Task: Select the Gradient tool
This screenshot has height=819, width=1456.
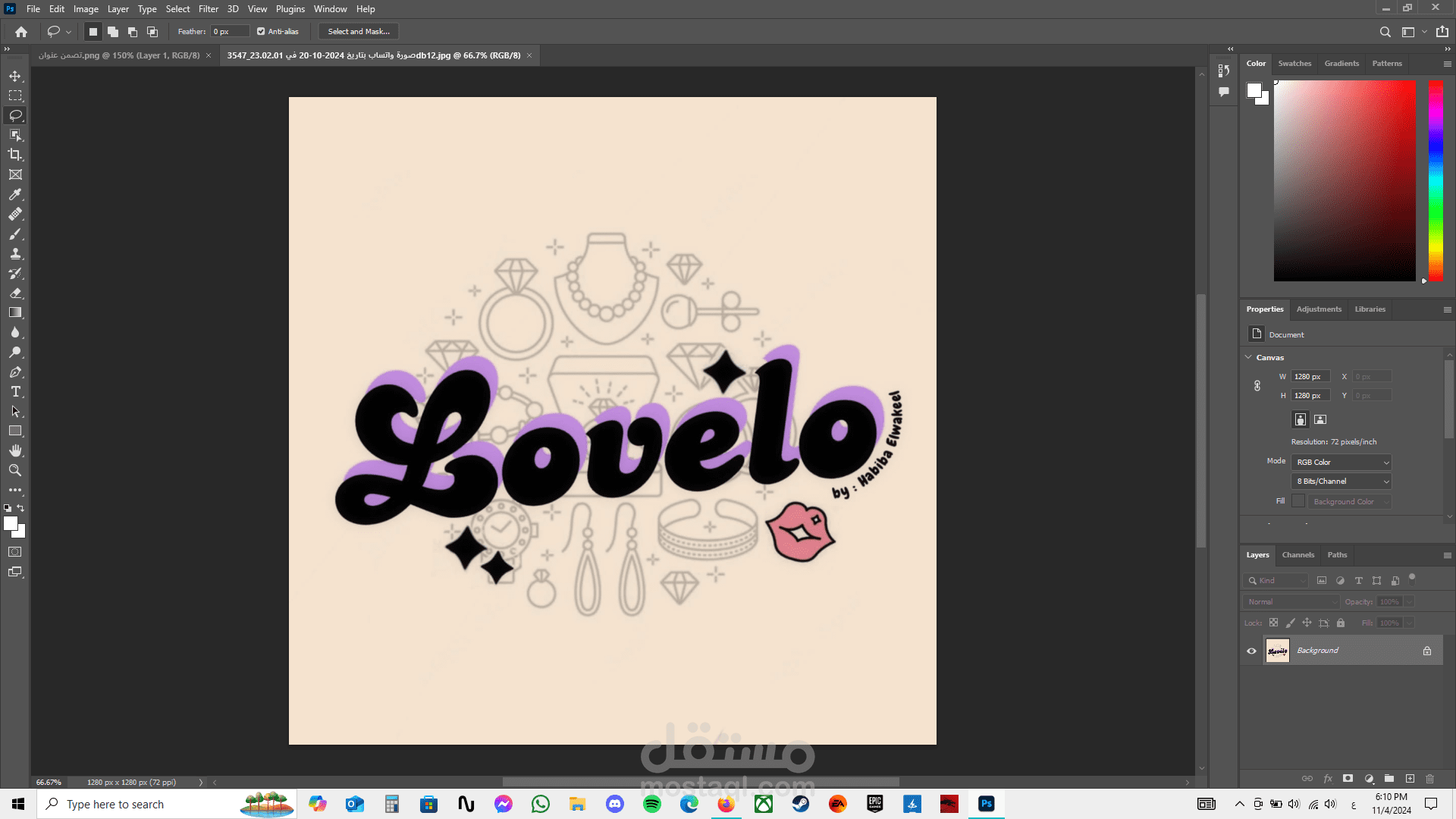Action: [15, 312]
